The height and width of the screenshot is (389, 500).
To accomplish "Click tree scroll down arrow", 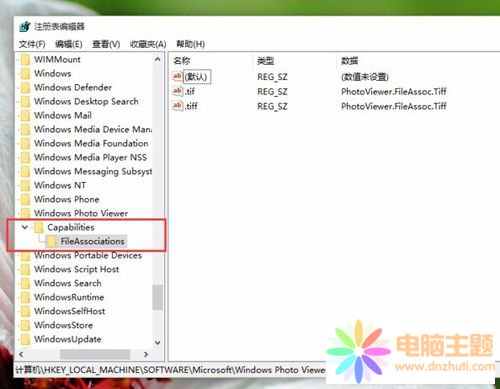I will (x=158, y=342).
